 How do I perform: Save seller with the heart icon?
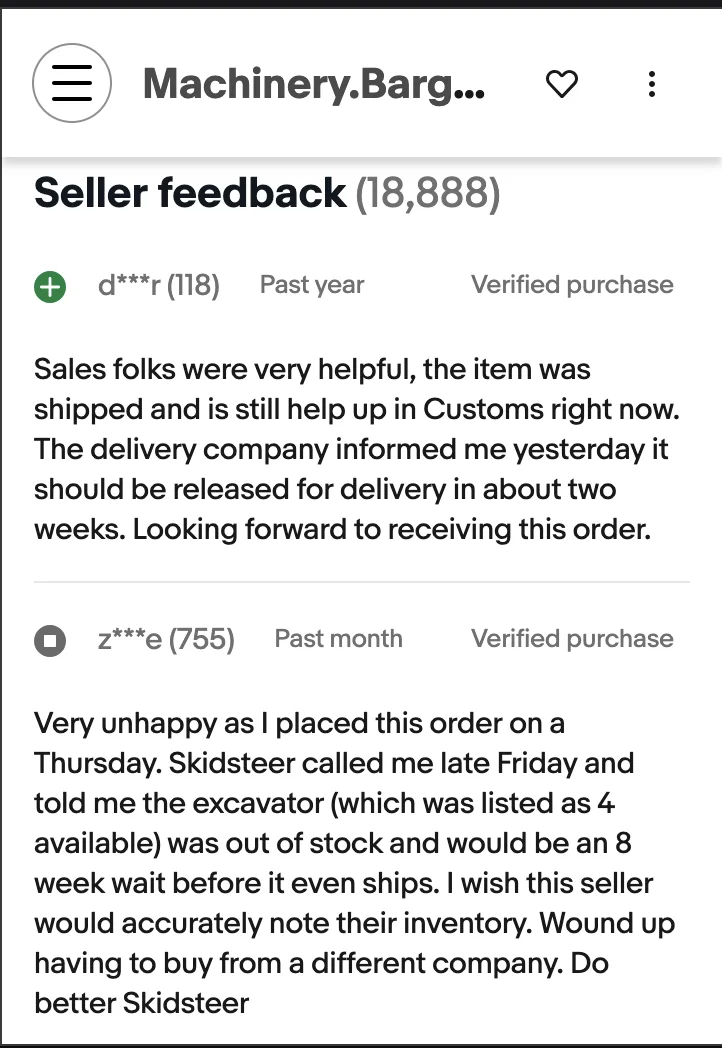pos(562,85)
